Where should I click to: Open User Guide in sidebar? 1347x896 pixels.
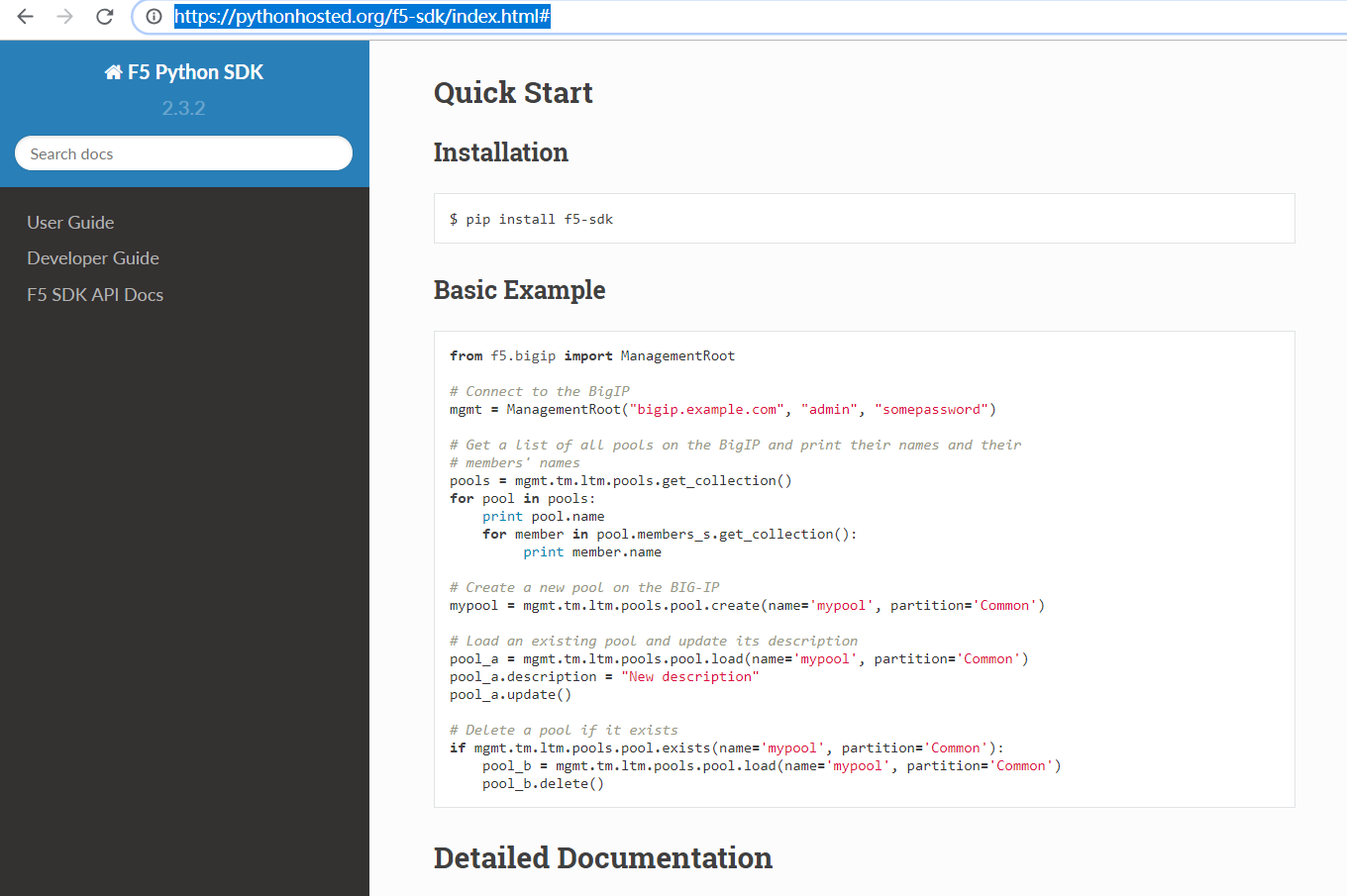pyautogui.click(x=70, y=223)
